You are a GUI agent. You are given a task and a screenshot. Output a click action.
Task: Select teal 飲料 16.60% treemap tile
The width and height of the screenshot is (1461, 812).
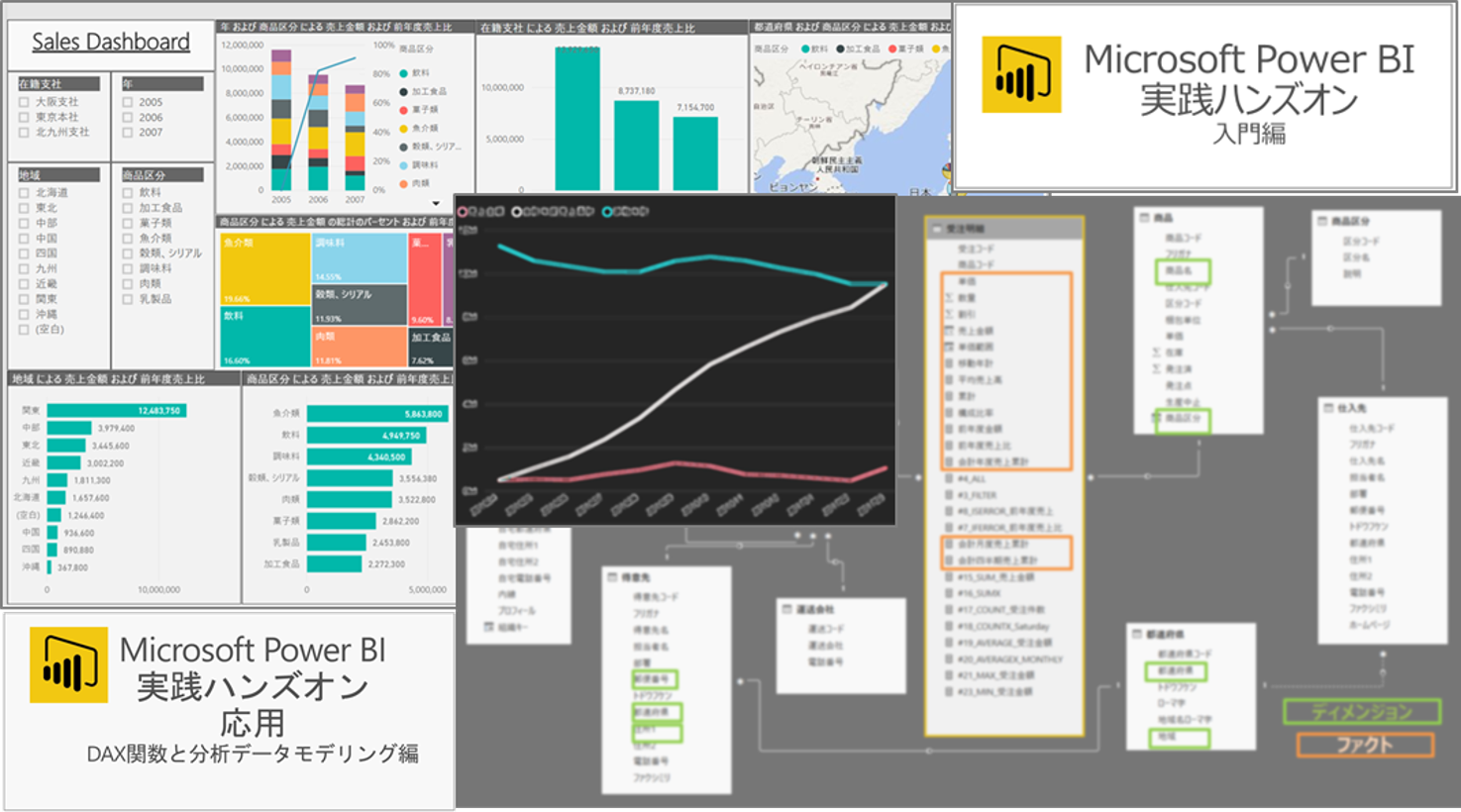264,337
